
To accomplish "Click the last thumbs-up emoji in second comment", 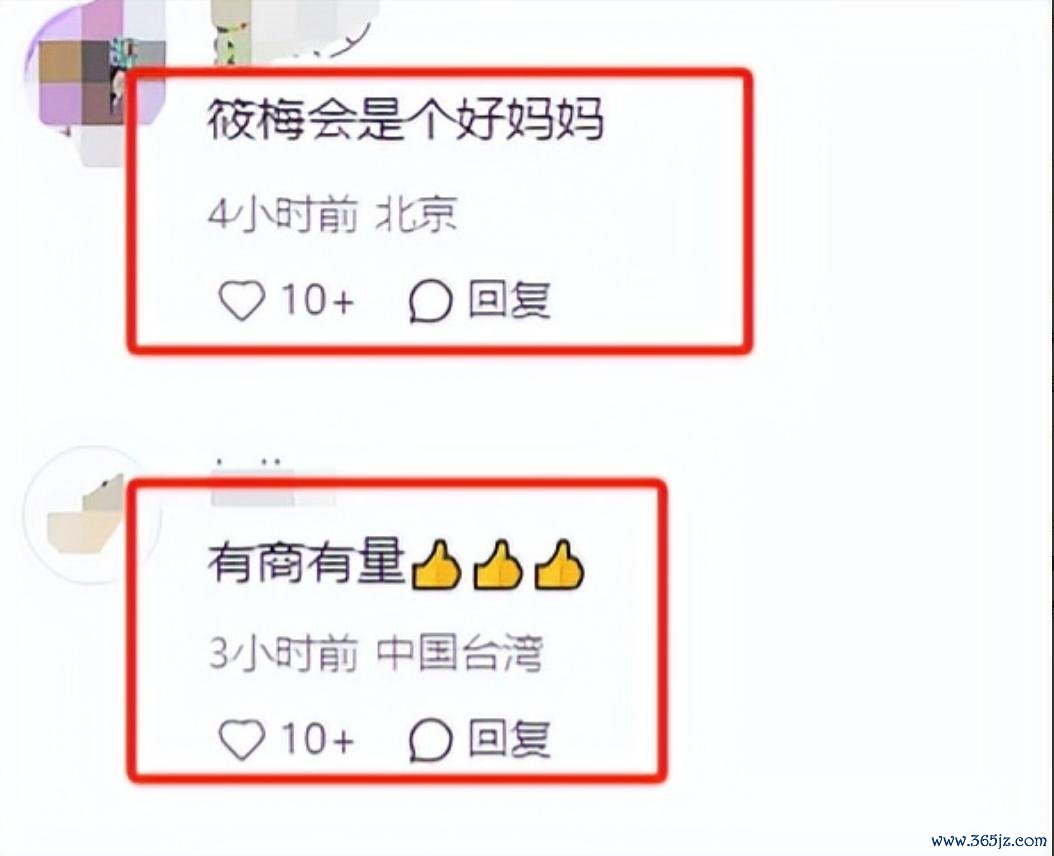I will 559,565.
